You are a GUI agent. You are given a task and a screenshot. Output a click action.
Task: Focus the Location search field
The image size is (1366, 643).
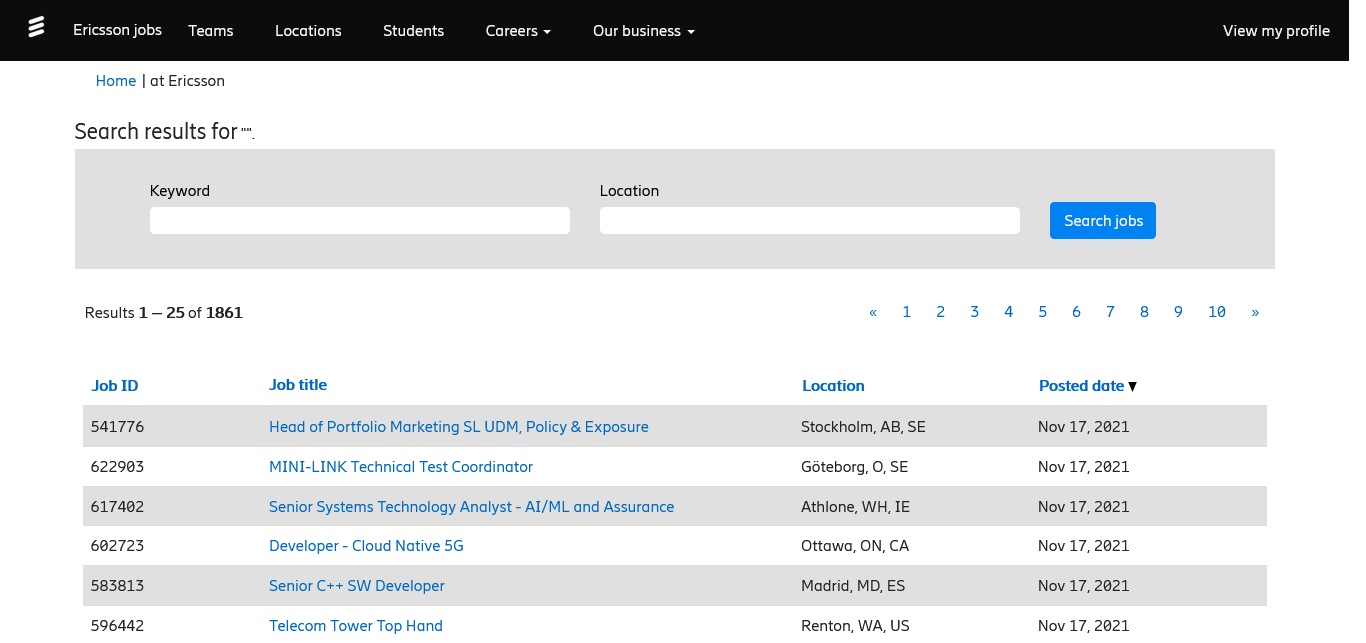(x=810, y=220)
